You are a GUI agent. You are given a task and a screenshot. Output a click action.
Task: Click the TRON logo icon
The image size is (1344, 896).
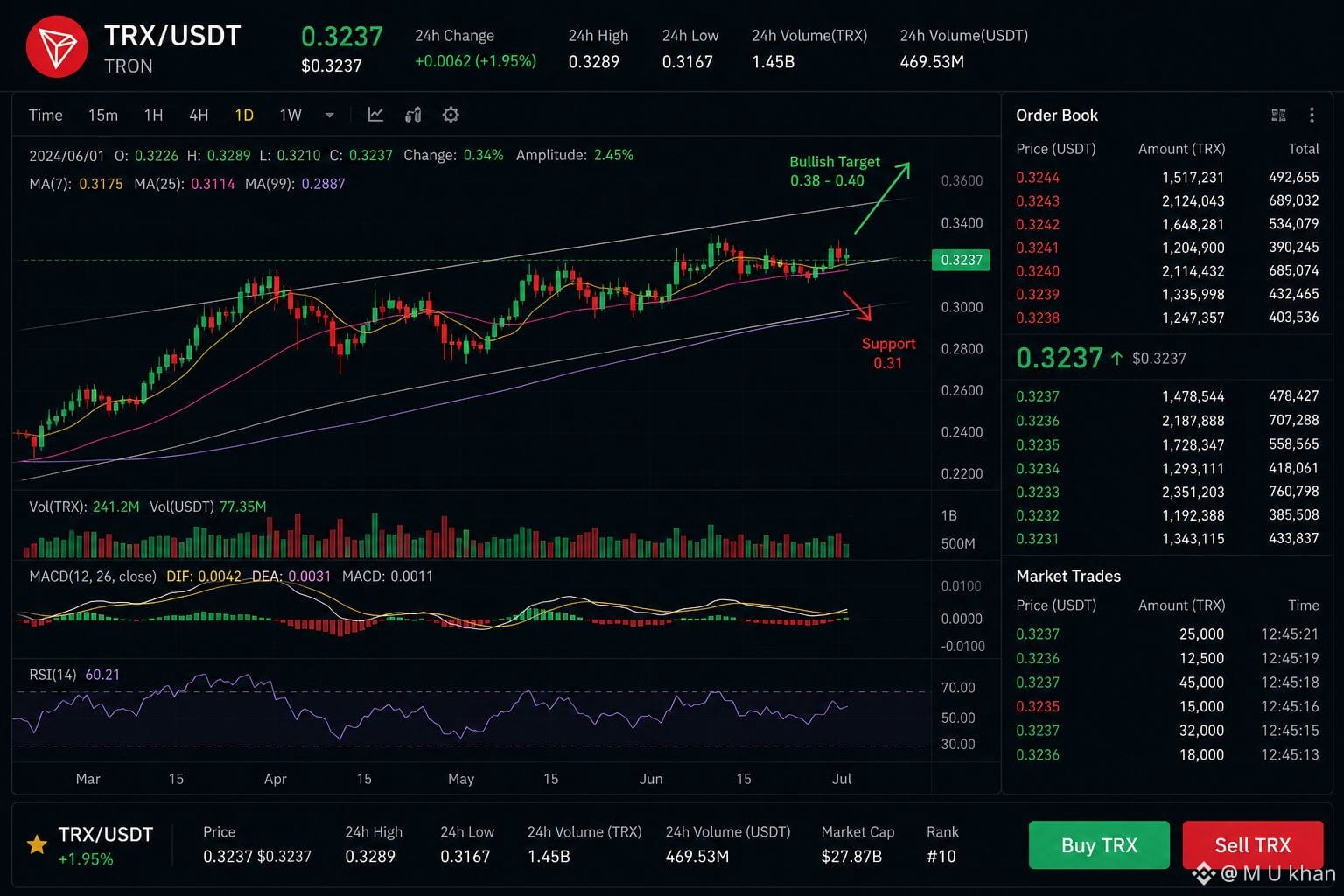57,47
